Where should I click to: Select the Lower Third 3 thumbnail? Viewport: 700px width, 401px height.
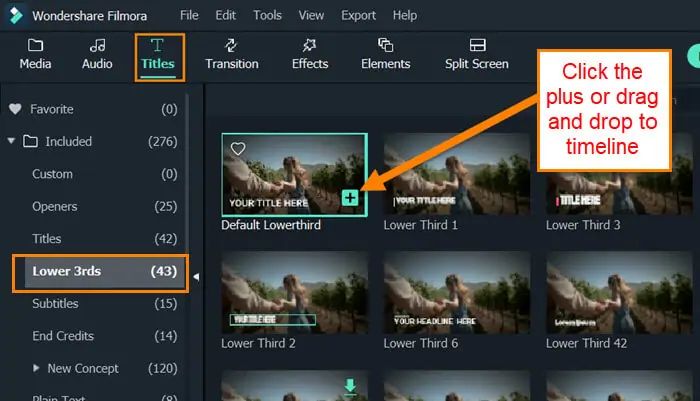point(619,175)
